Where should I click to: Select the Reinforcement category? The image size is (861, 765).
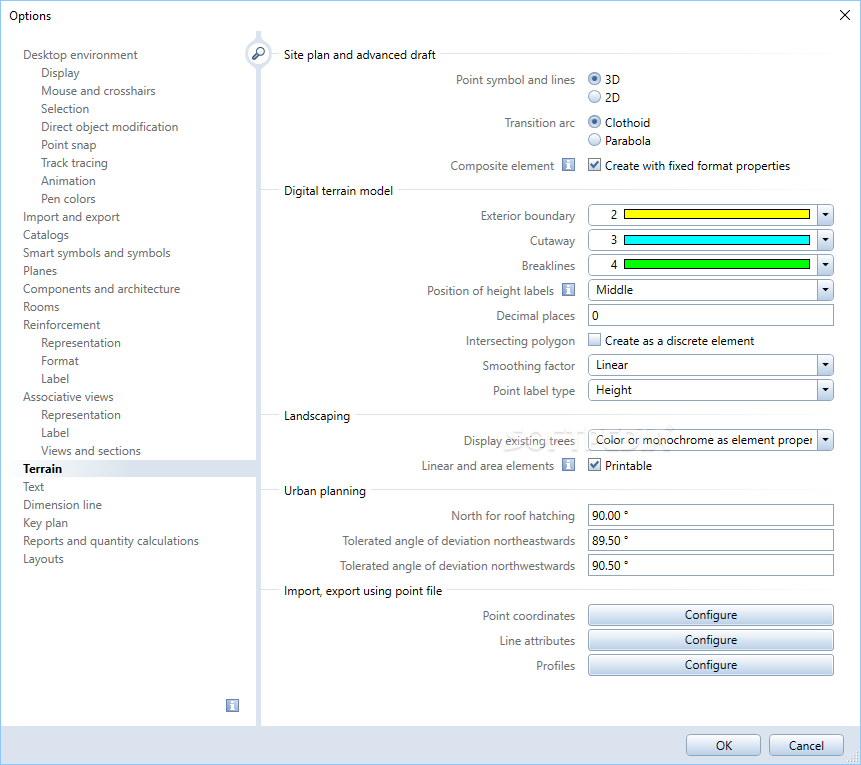(x=62, y=325)
